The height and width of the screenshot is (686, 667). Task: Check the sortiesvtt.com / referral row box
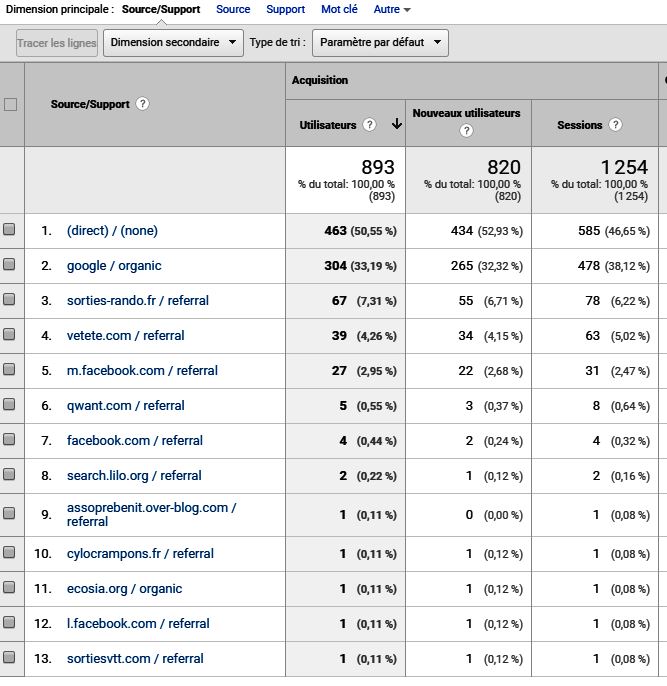pos(9,657)
